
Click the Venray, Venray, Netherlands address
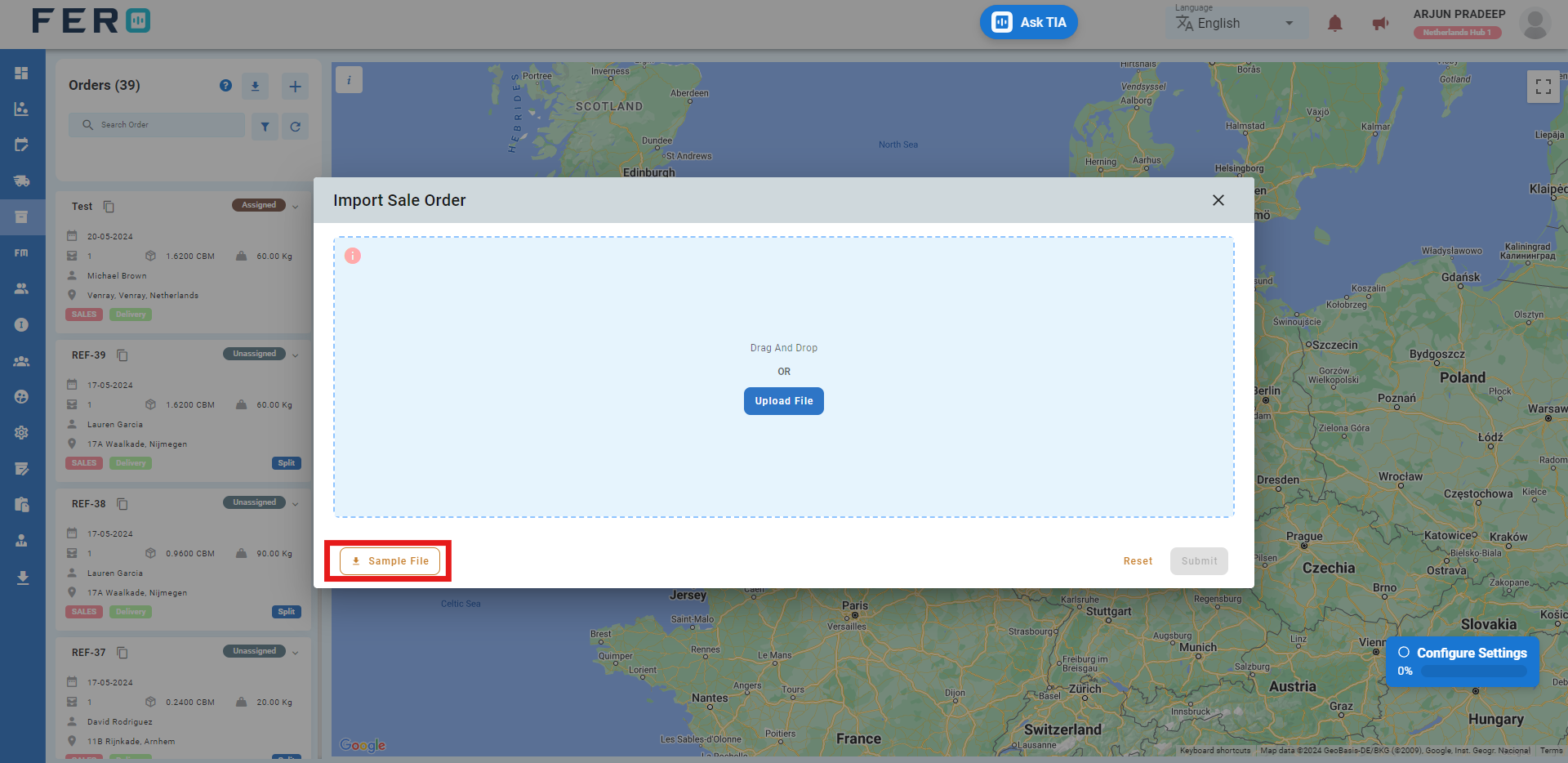click(143, 296)
